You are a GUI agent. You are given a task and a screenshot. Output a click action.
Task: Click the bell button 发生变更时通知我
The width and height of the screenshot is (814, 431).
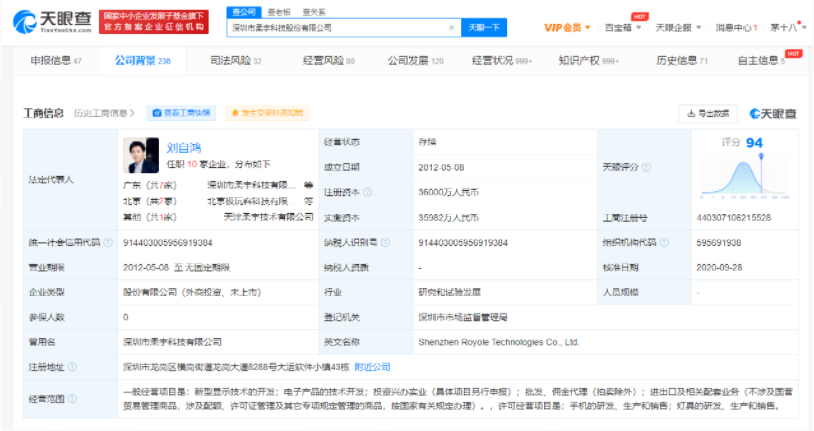pyautogui.click(x=267, y=113)
